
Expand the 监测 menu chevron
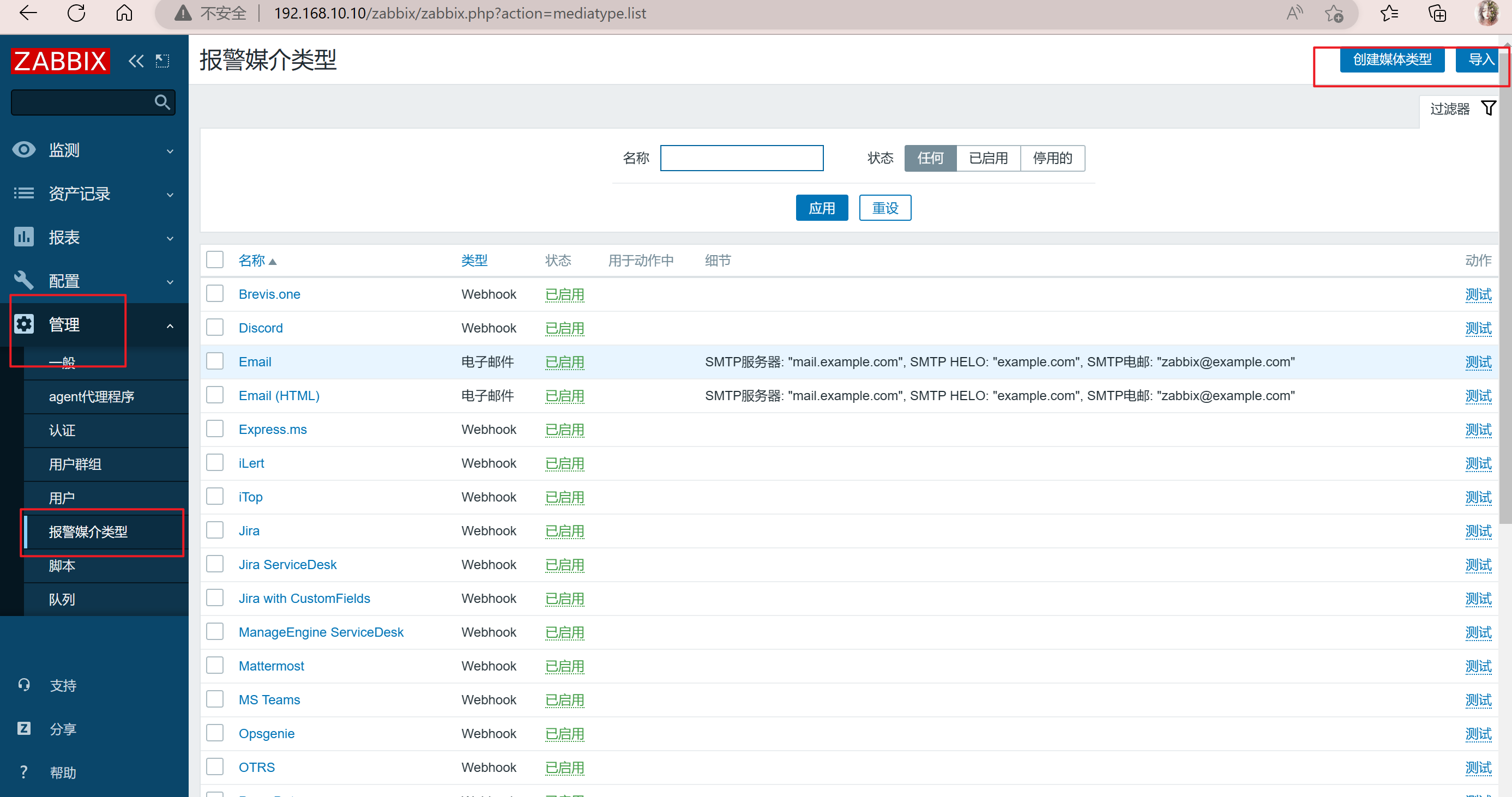[170, 152]
